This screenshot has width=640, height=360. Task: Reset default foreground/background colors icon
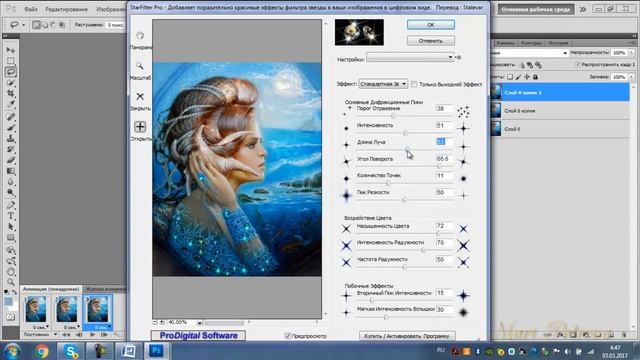tap(6, 292)
